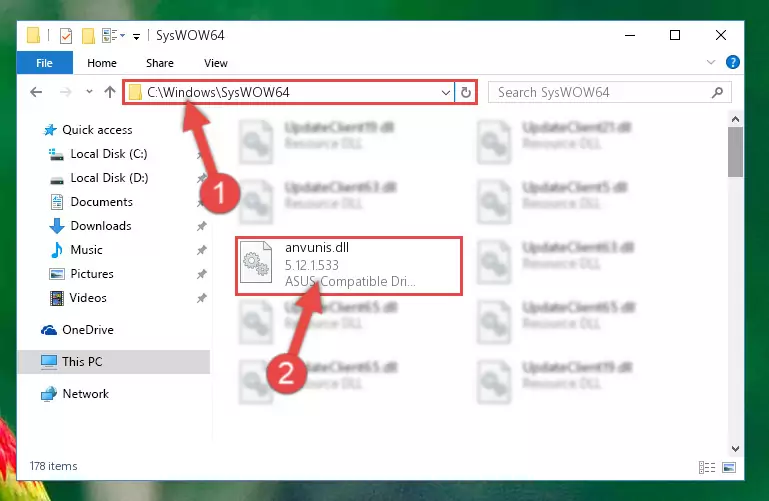Click the pin icon next to Music
This screenshot has width=769, height=501.
(201, 250)
